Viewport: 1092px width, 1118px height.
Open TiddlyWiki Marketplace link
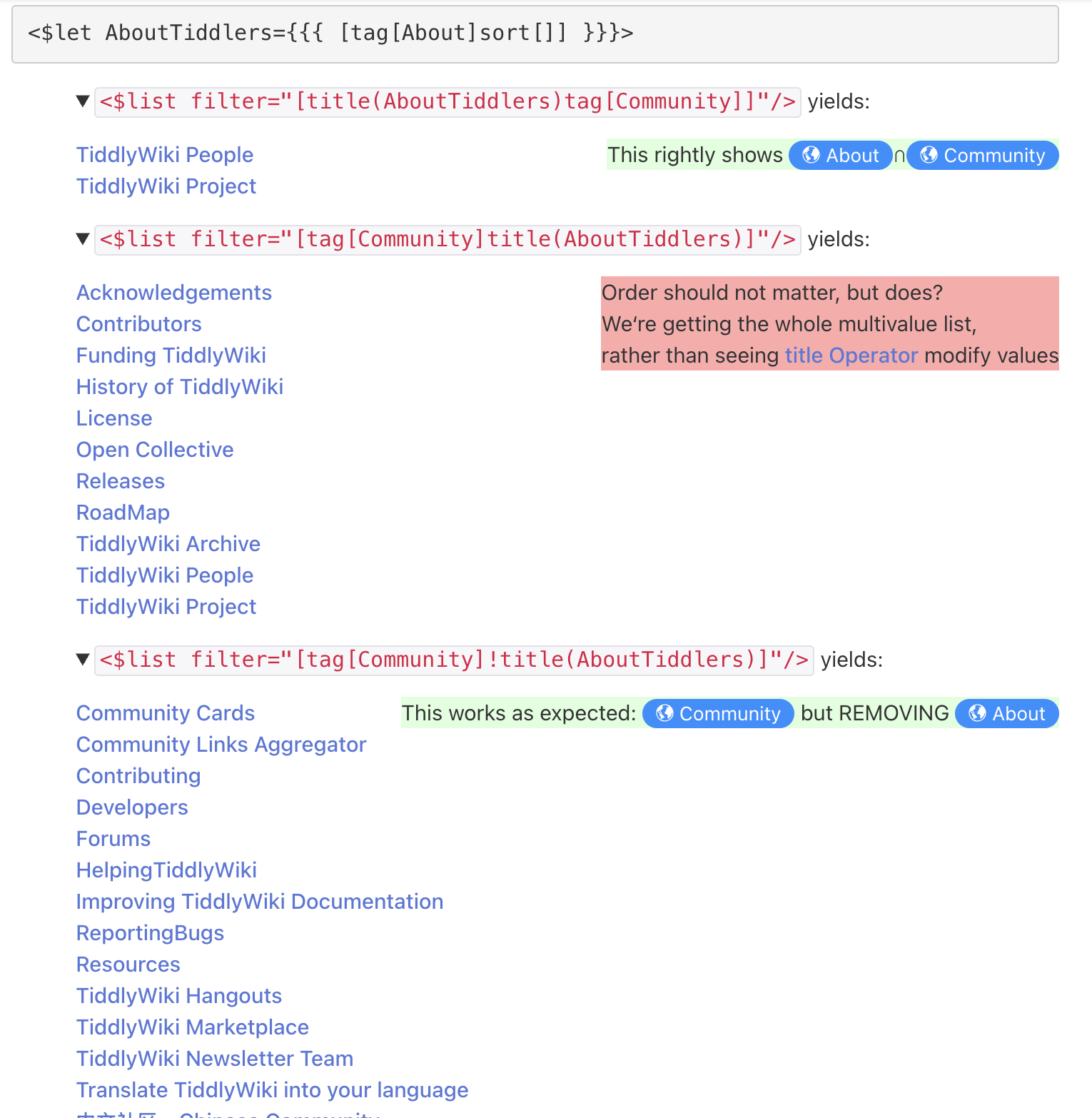tap(192, 1027)
